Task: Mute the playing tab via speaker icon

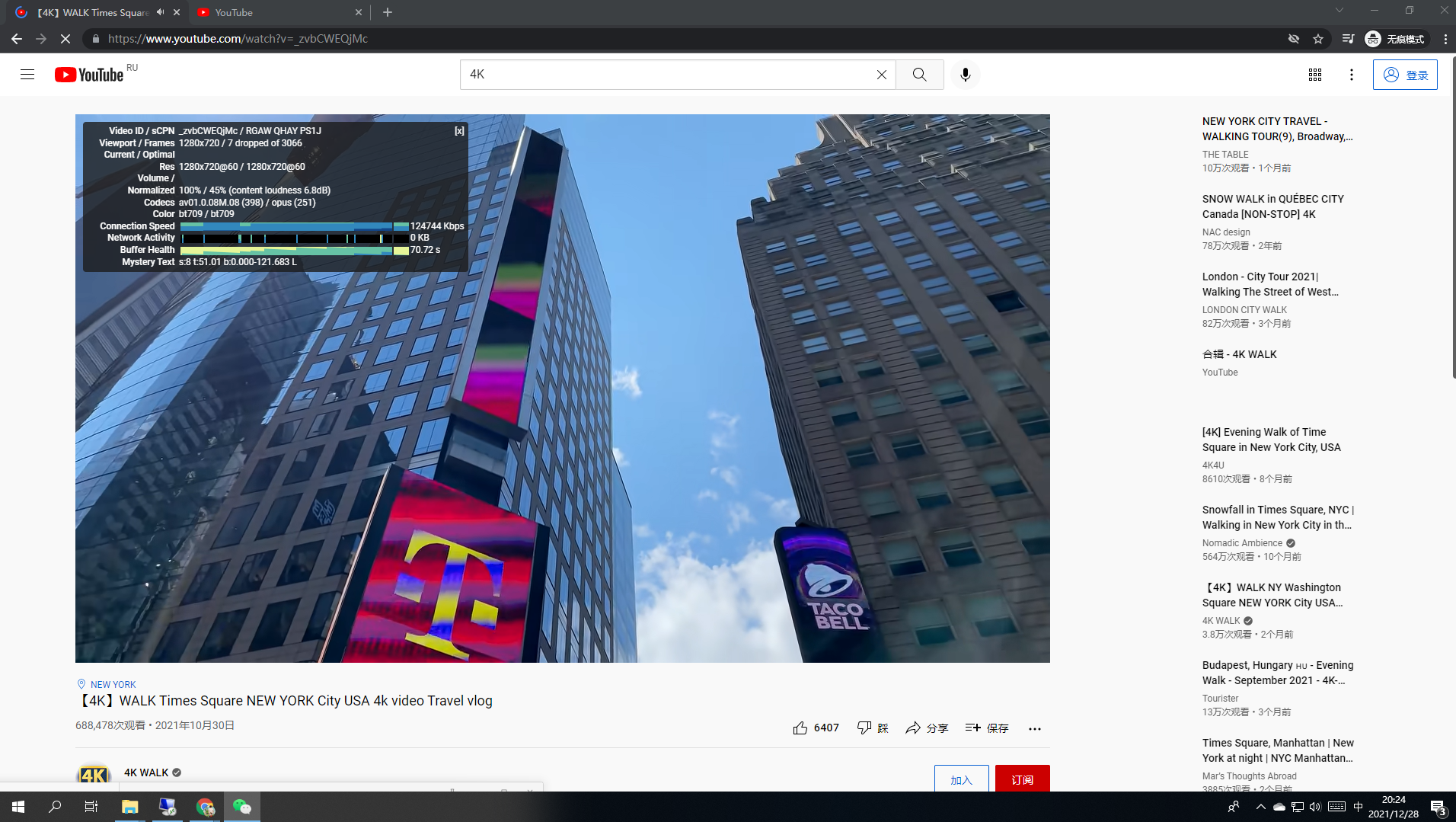Action: tap(161, 12)
